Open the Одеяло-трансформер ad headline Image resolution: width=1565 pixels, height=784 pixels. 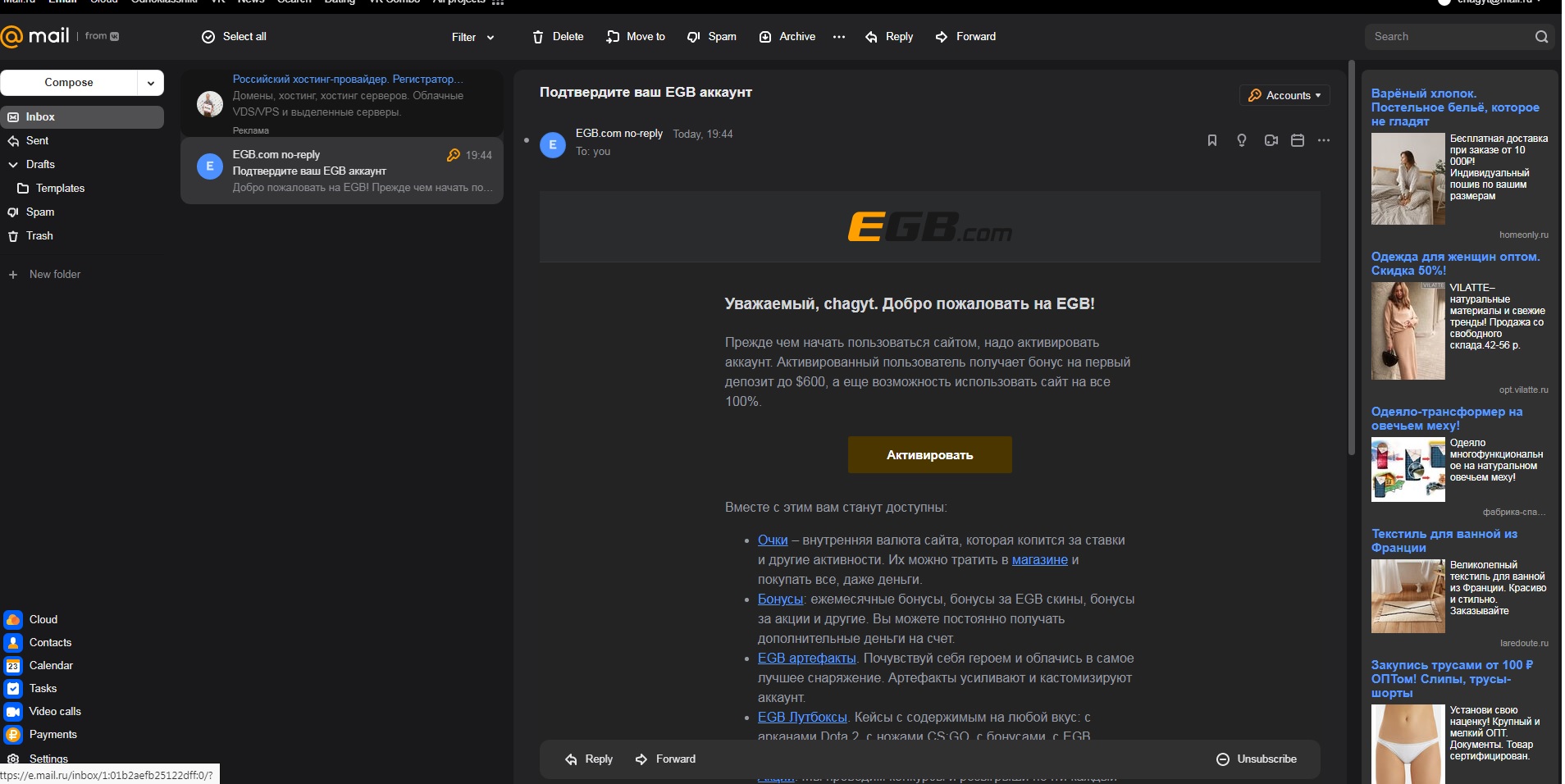[x=1447, y=419]
